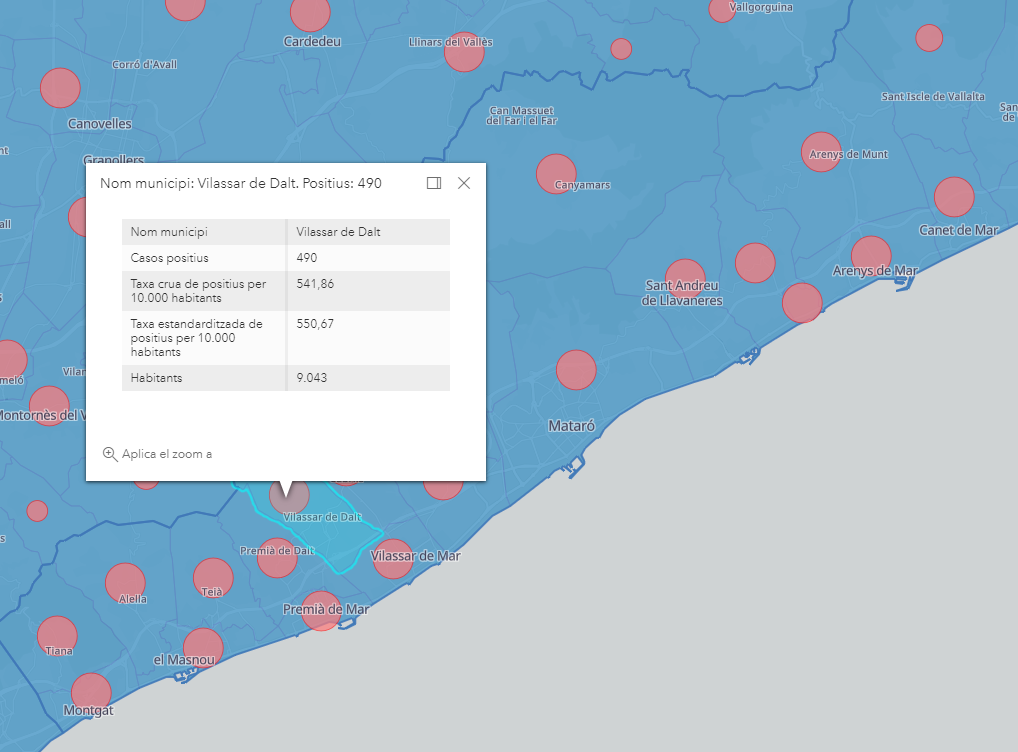Click the Granollers map label

pos(114,159)
